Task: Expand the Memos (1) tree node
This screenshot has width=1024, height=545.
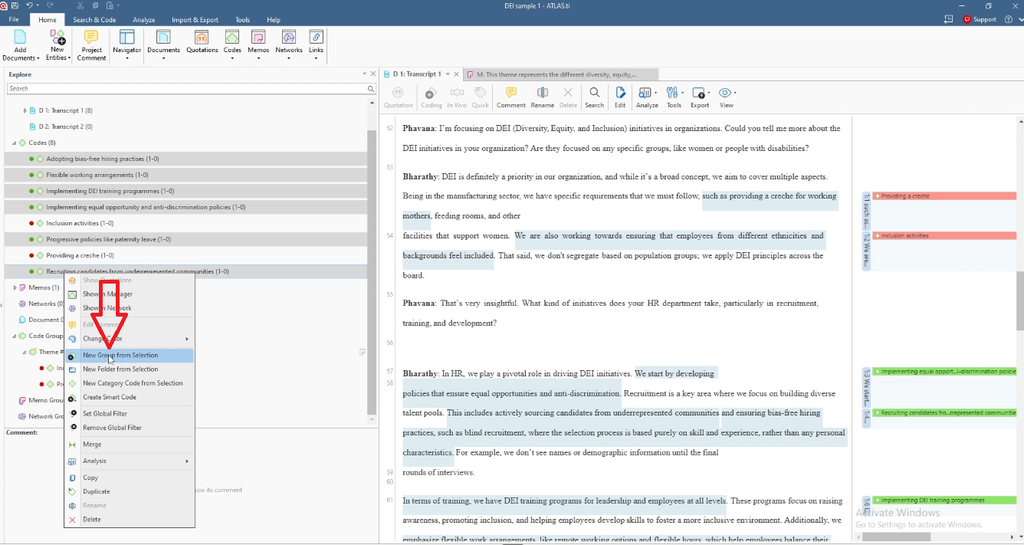Action: click(14, 287)
